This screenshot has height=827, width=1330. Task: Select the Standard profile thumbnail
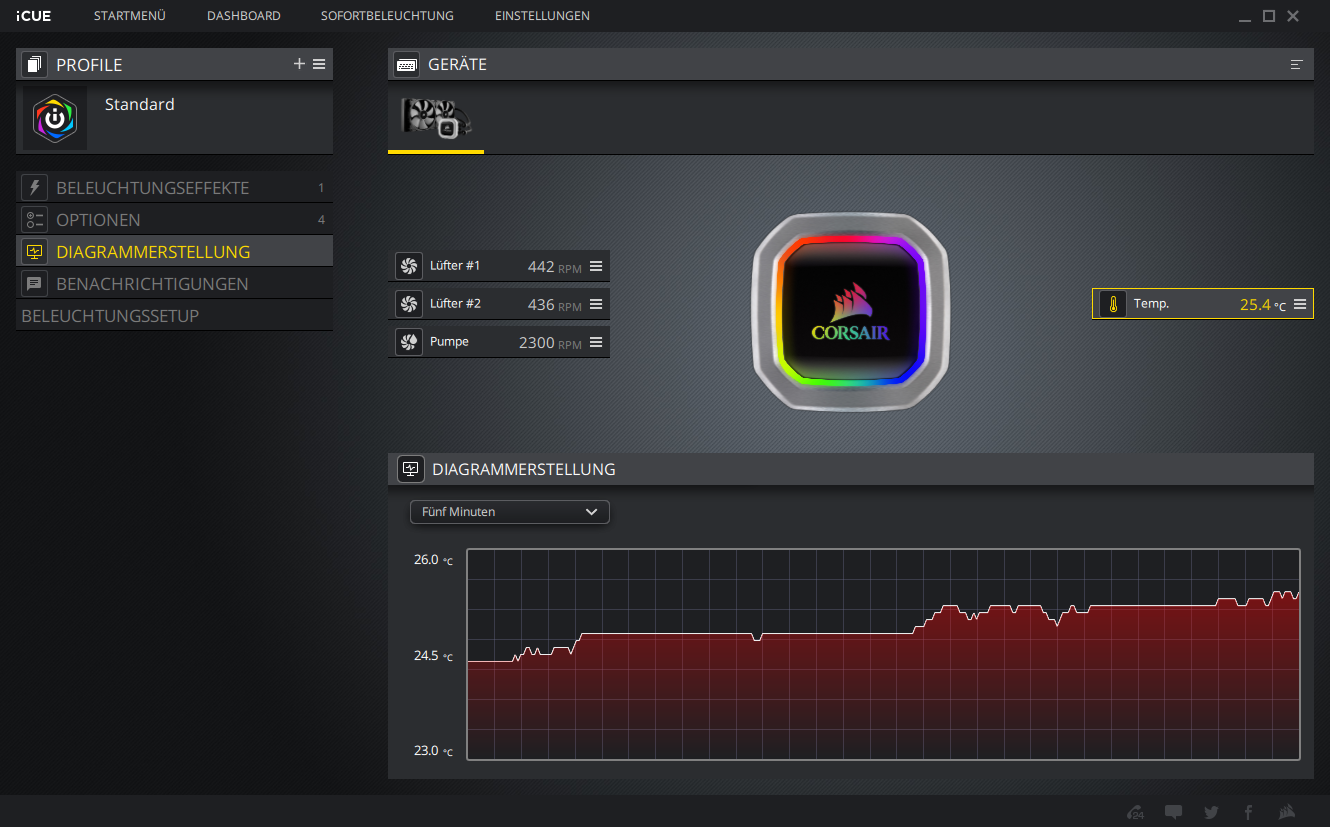(x=55, y=118)
